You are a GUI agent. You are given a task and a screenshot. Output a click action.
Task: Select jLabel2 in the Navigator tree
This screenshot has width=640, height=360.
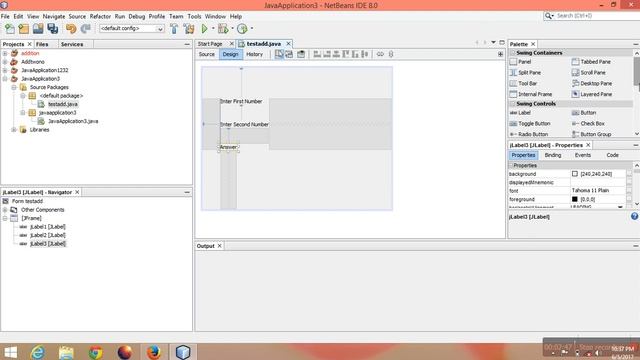tap(47, 235)
